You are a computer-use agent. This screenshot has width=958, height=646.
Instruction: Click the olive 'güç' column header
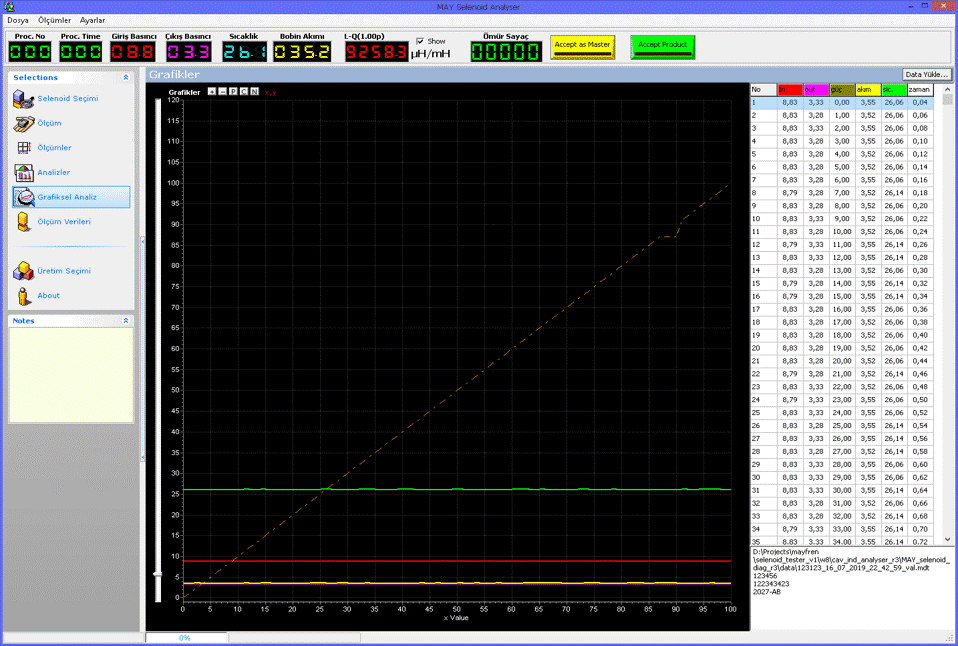point(842,90)
